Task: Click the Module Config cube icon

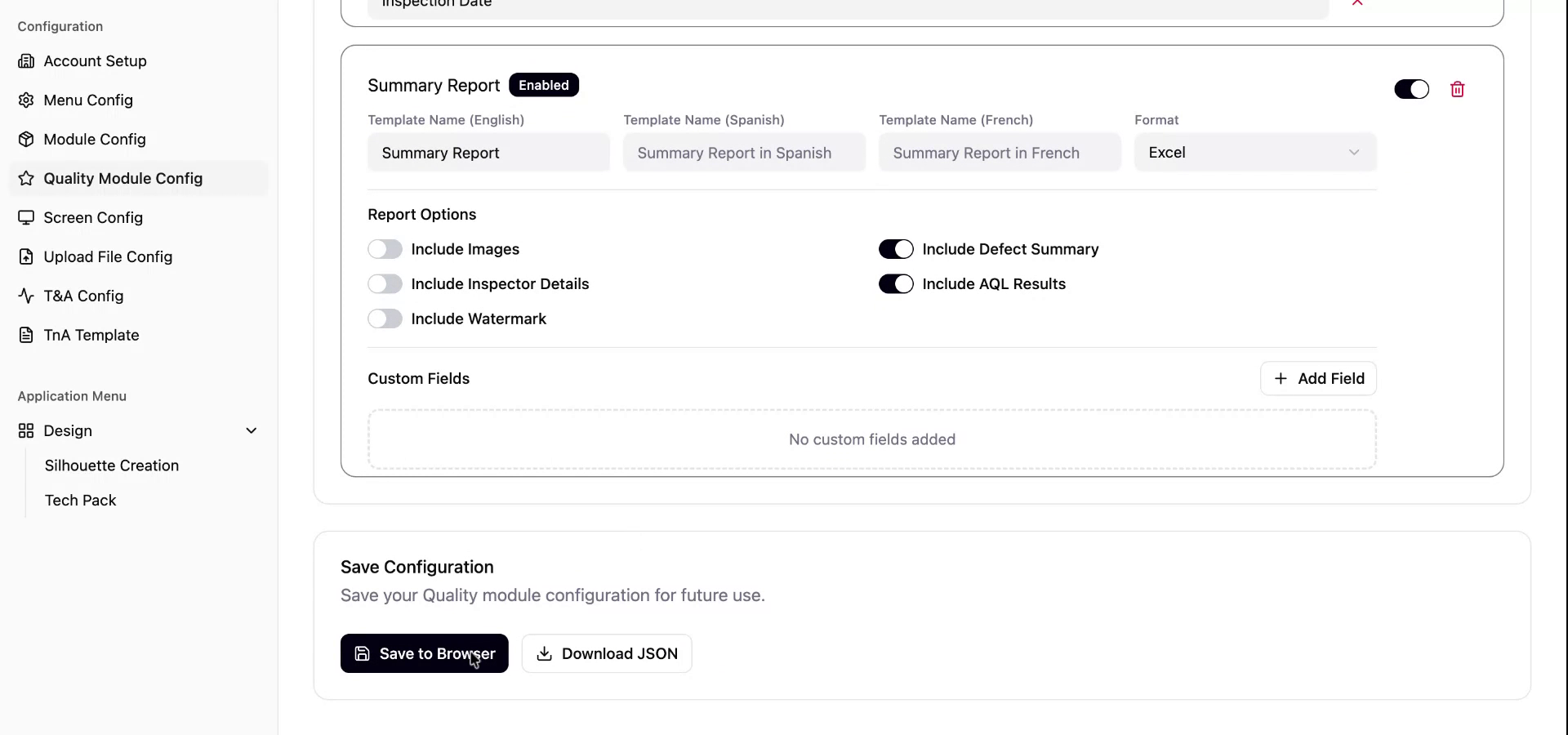Action: click(26, 140)
